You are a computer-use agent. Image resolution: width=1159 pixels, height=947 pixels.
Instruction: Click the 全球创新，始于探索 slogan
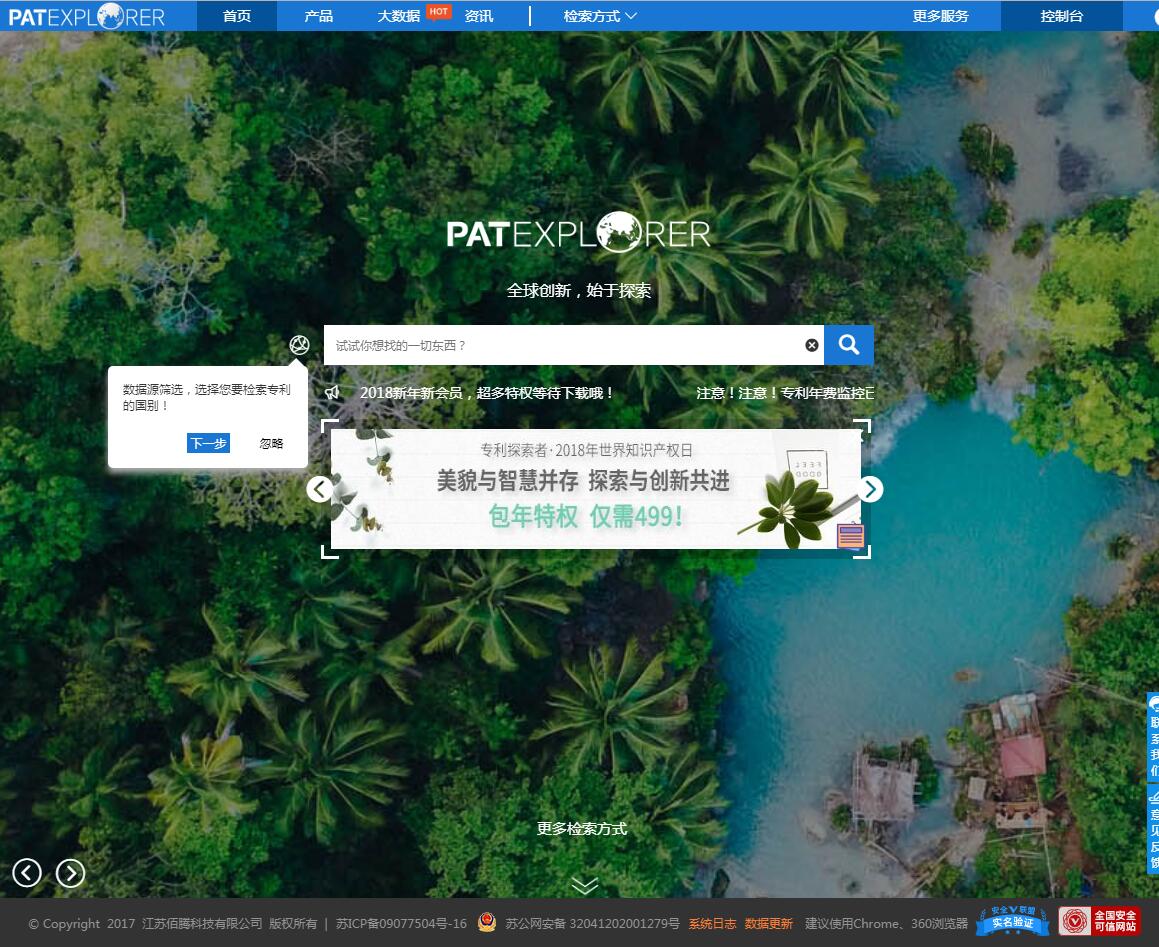tap(579, 291)
